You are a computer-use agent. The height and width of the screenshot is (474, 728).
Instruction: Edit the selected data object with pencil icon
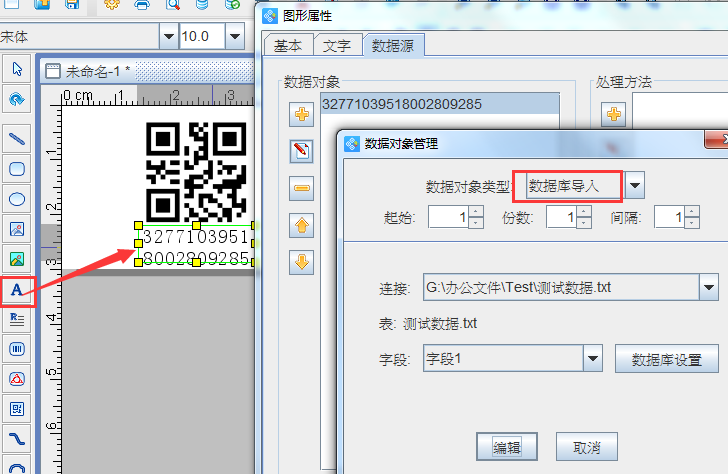[301, 151]
